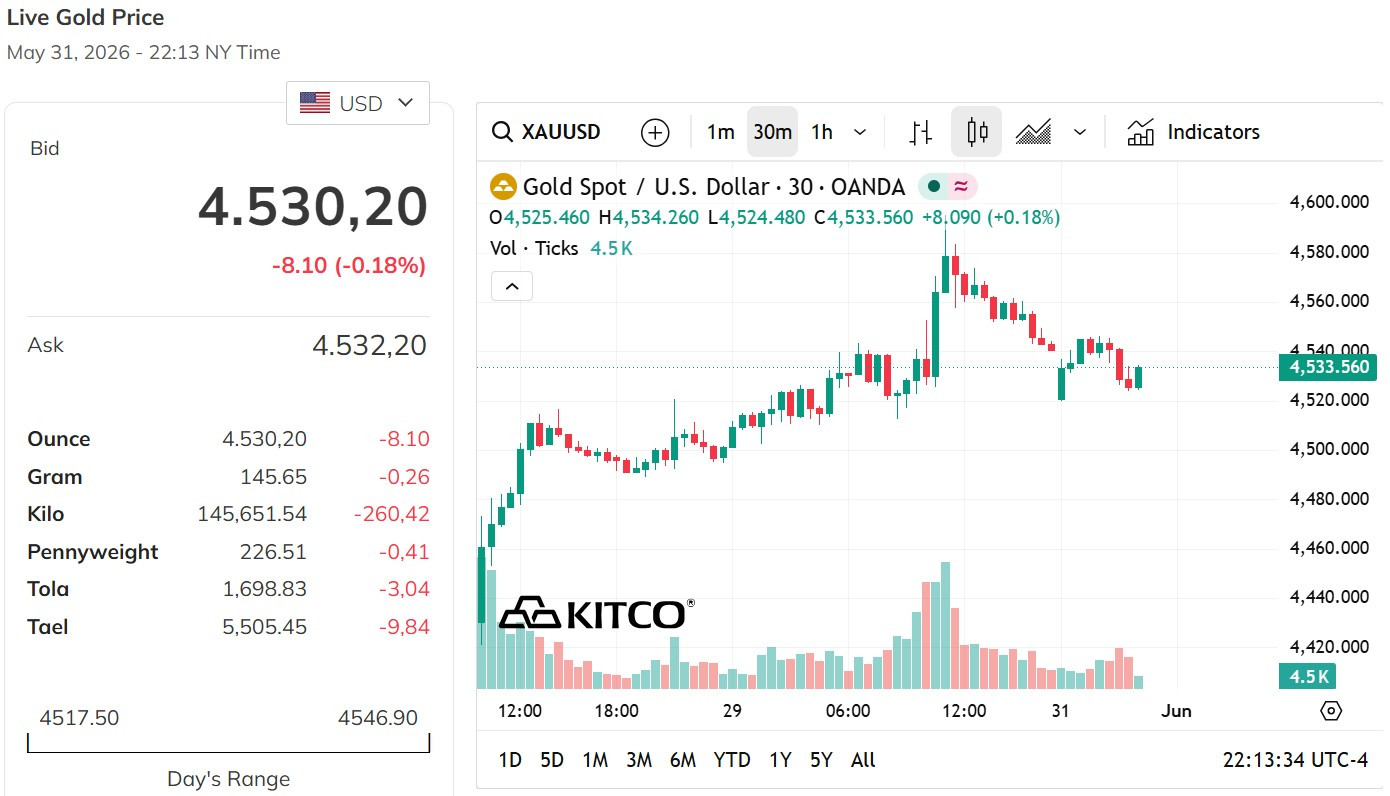The height and width of the screenshot is (796, 1390).
Task: Collapse the chart legend with the caret
Action: [512, 287]
